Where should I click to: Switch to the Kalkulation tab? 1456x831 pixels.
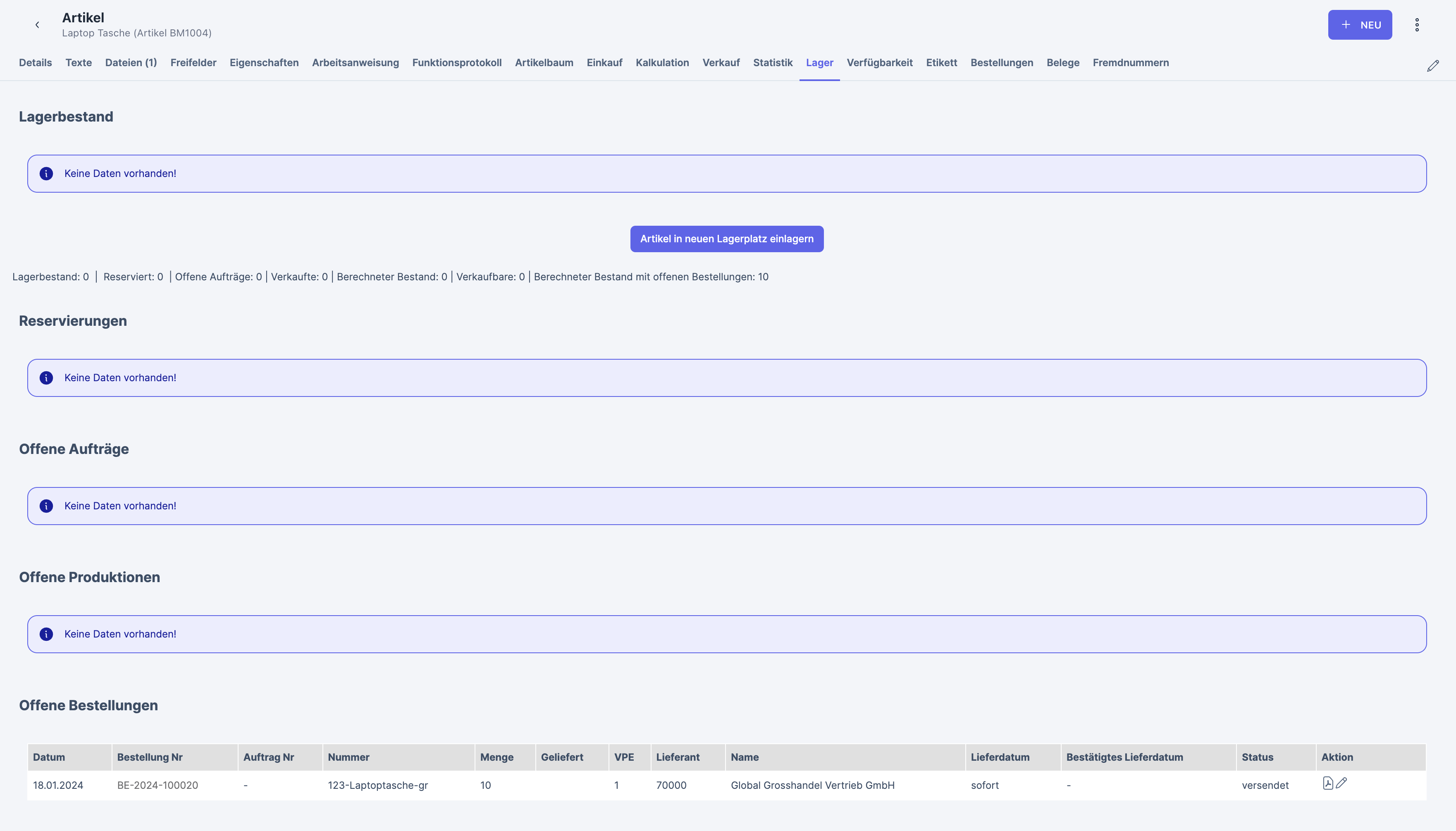pyautogui.click(x=662, y=63)
